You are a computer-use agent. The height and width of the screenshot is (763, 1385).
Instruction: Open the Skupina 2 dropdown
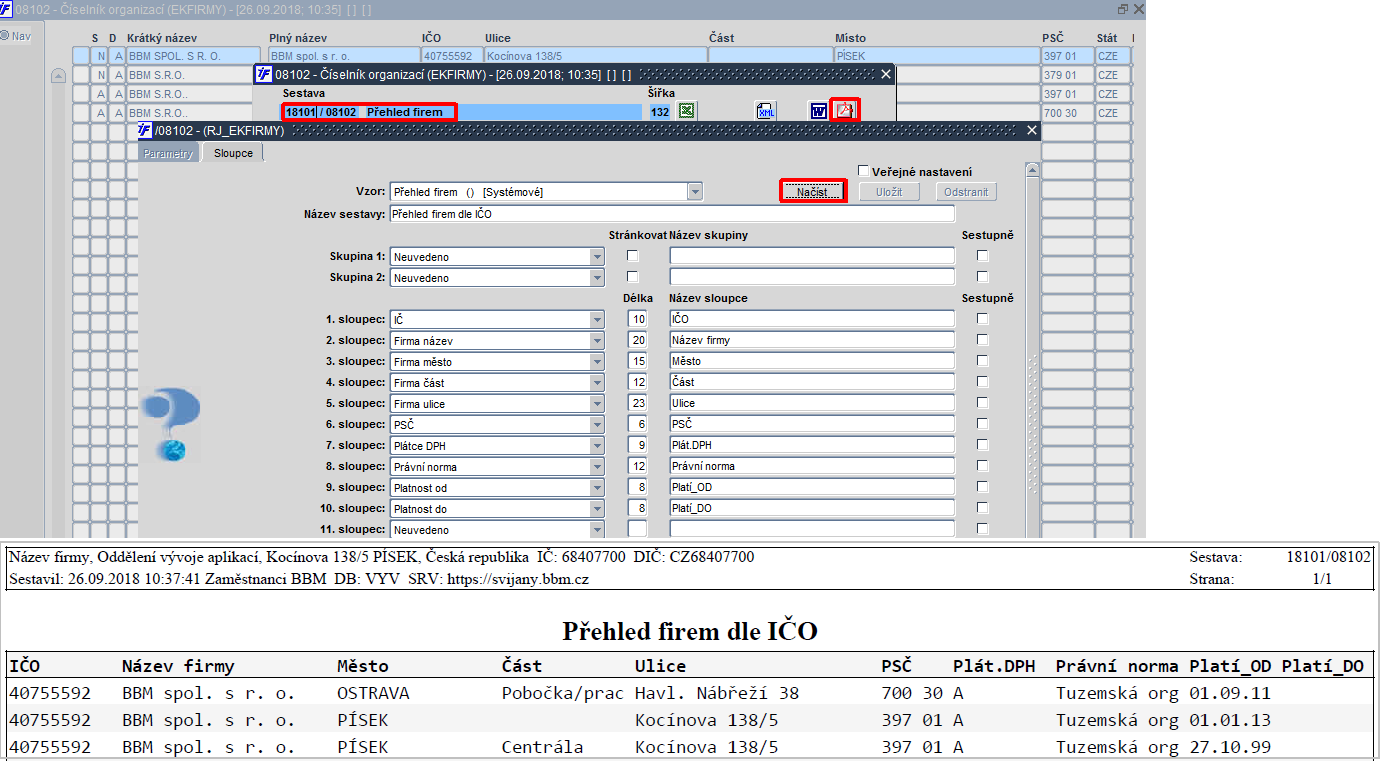click(x=597, y=278)
